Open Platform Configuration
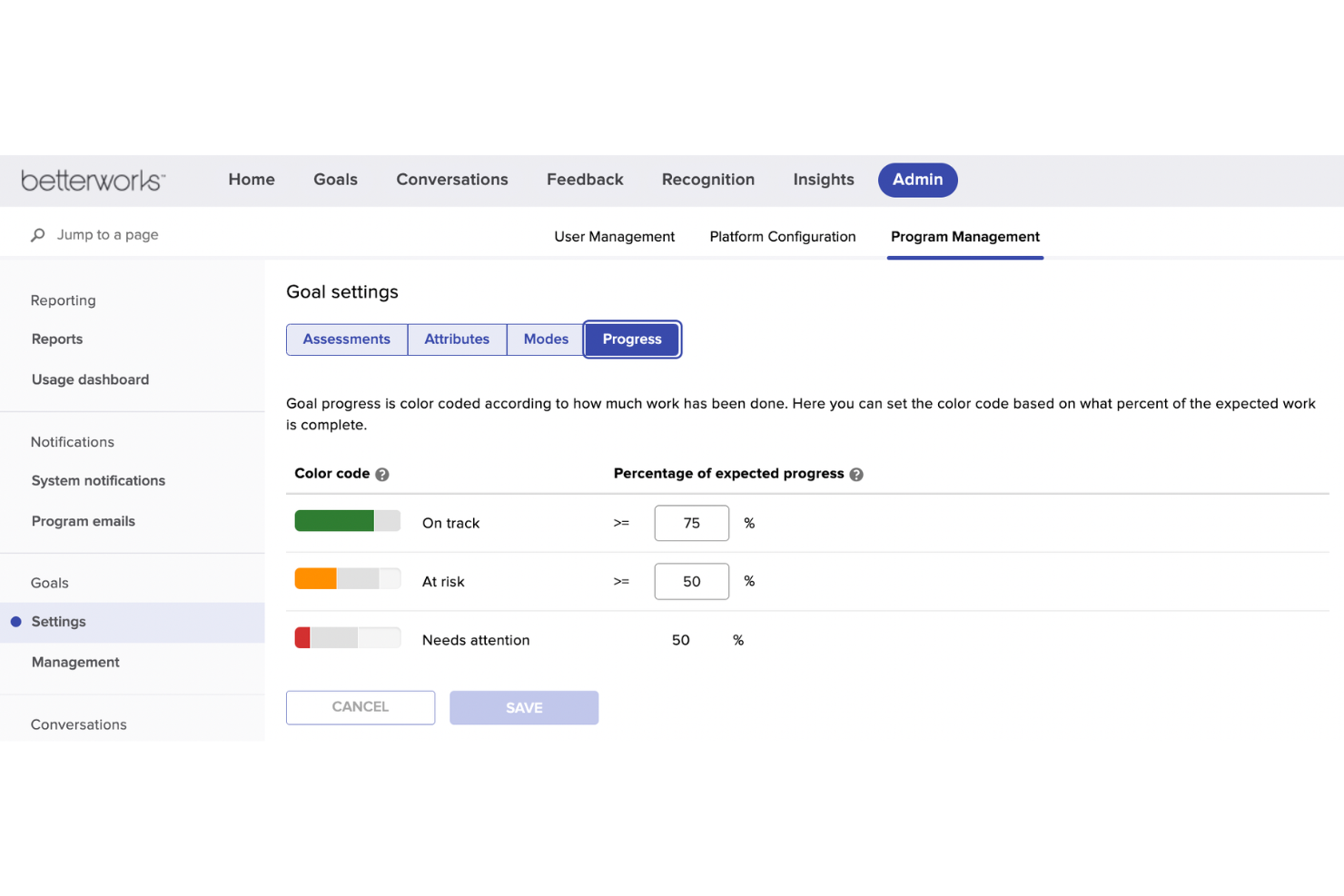Viewport: 1344px width, 896px height. point(782,236)
